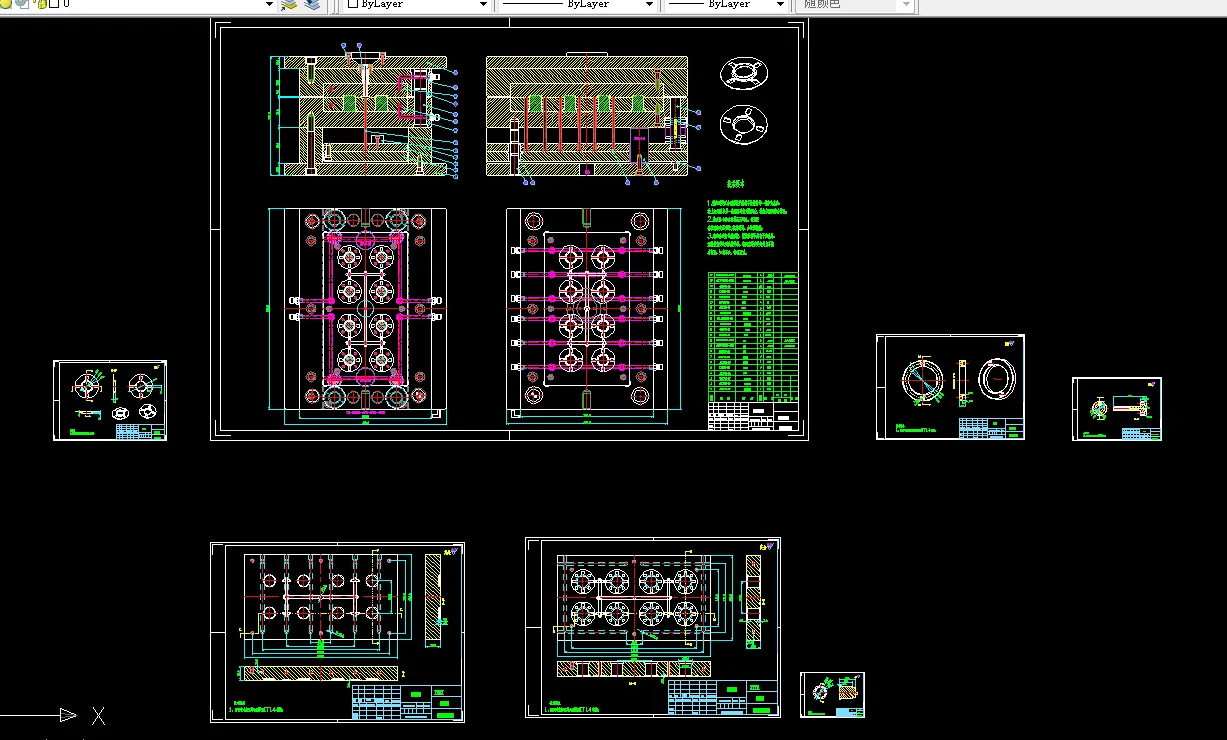Click the lower flange part view circle

pos(744,123)
